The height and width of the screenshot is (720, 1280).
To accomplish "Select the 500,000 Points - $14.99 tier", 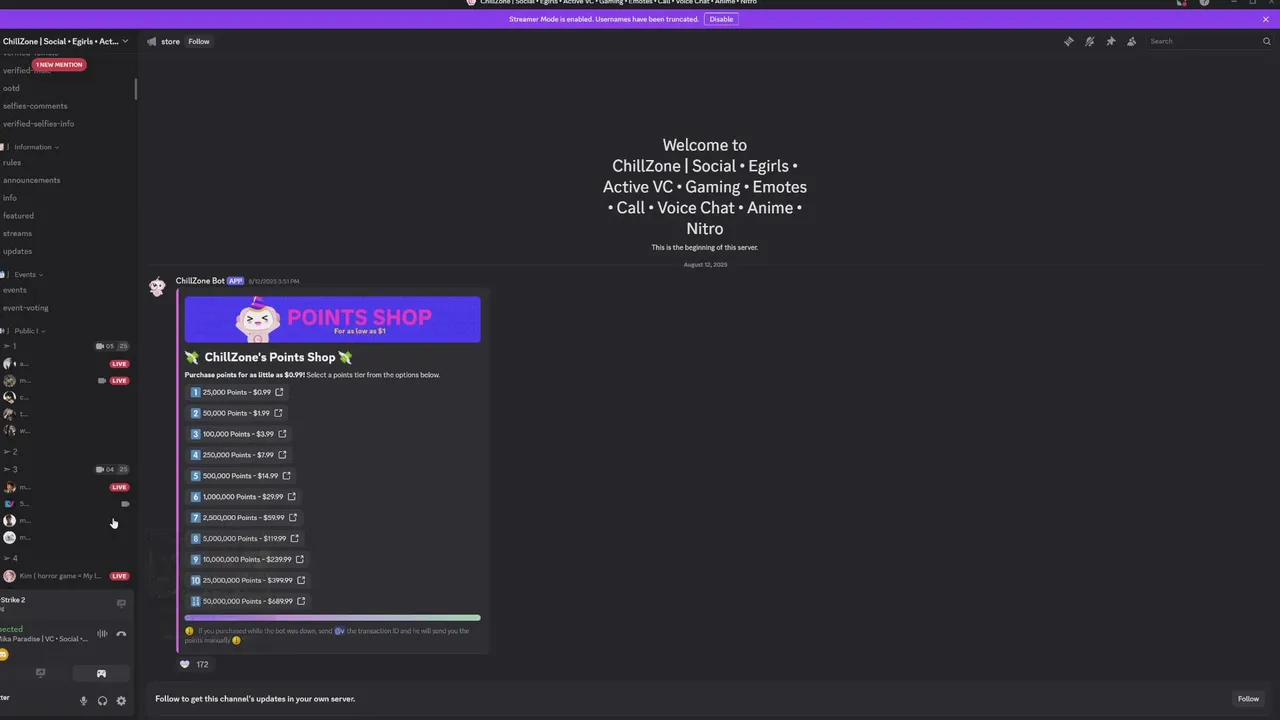I will (x=240, y=476).
